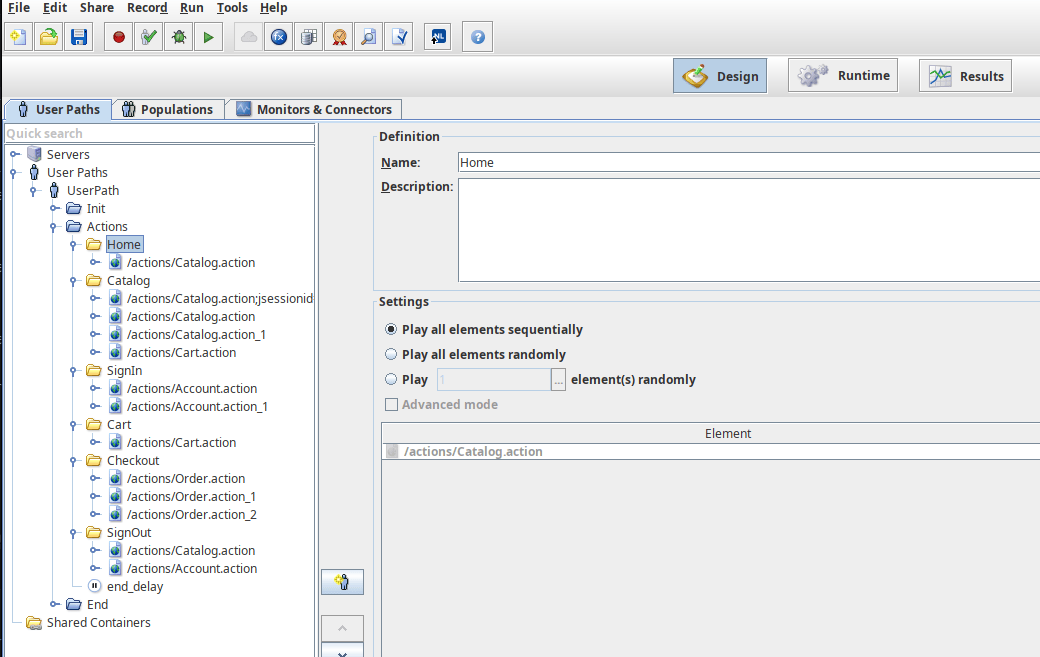Select Play all elements randomly
This screenshot has width=1040, height=657.
(x=391, y=355)
